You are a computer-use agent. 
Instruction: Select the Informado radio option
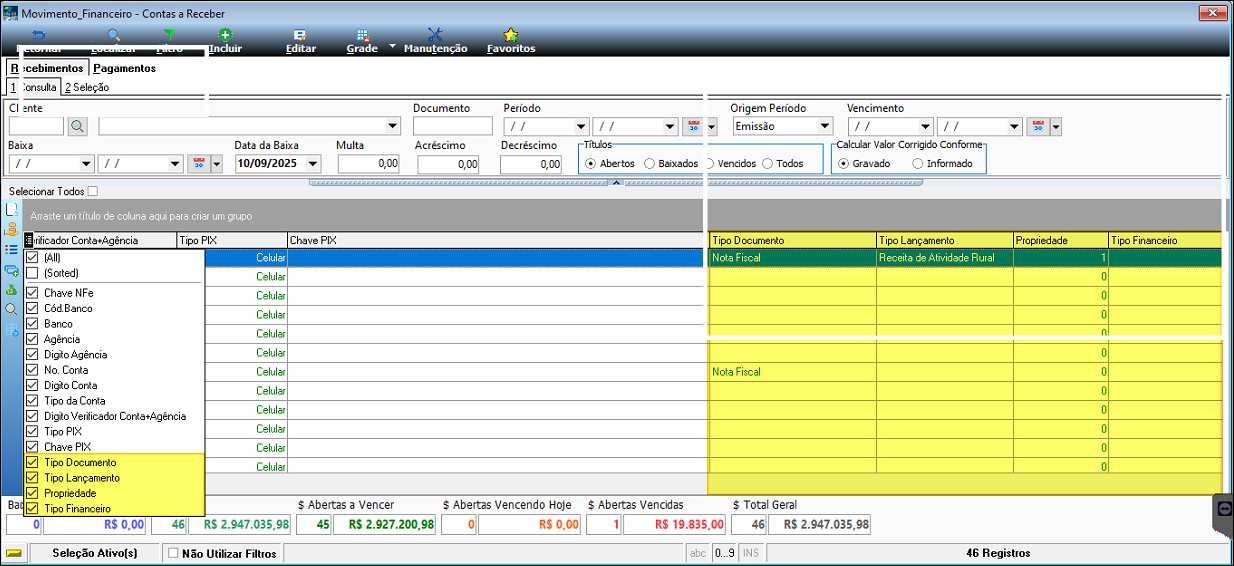(x=917, y=163)
